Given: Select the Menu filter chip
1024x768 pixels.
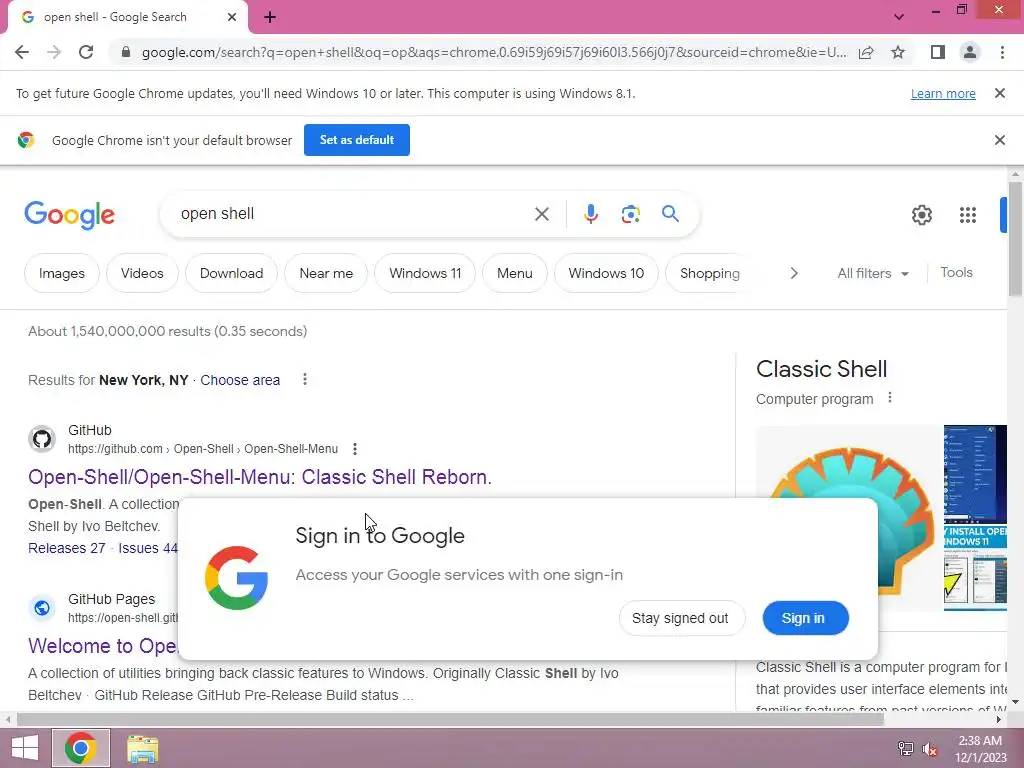Looking at the screenshot, I should coord(515,273).
